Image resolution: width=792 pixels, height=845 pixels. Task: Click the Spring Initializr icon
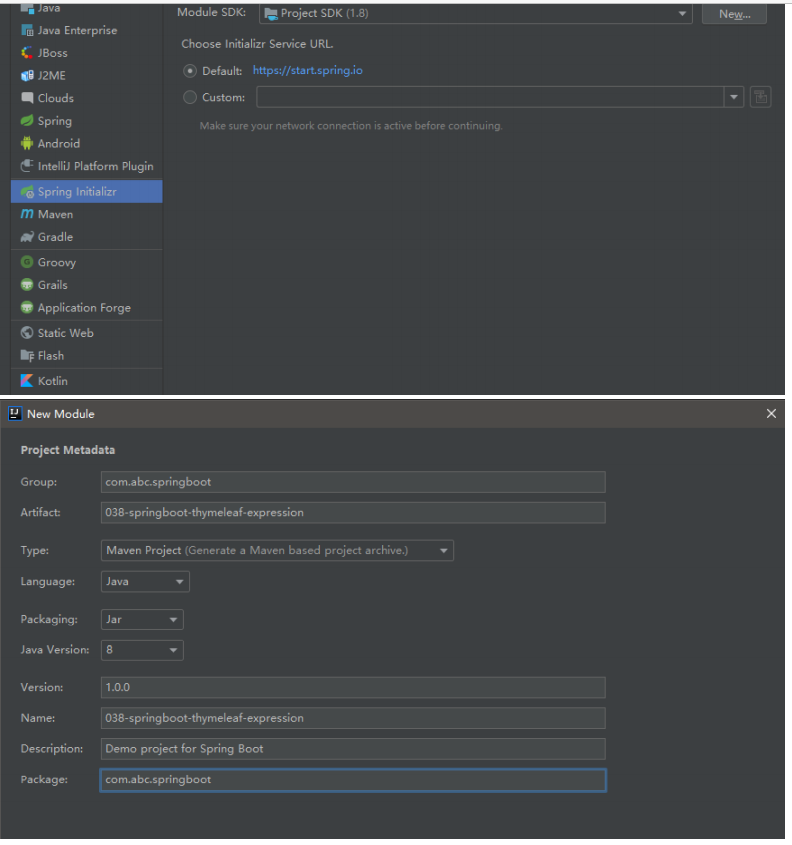pos(27,192)
